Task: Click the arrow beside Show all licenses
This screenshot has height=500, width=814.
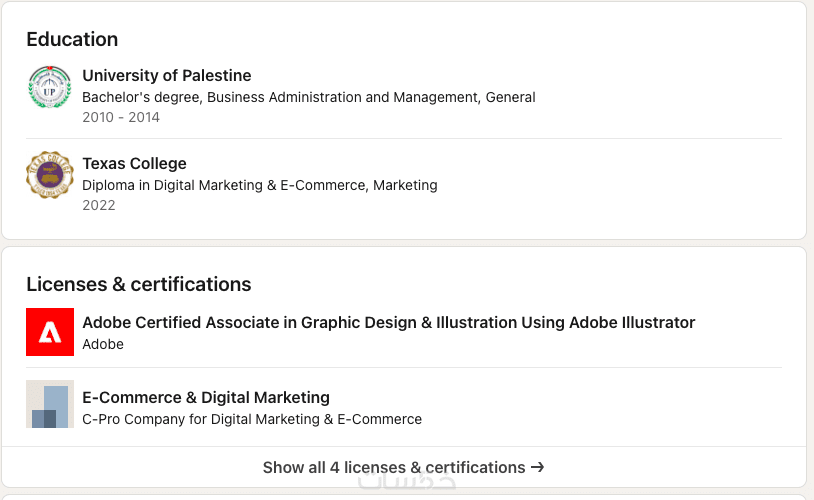Action: pyautogui.click(x=538, y=467)
